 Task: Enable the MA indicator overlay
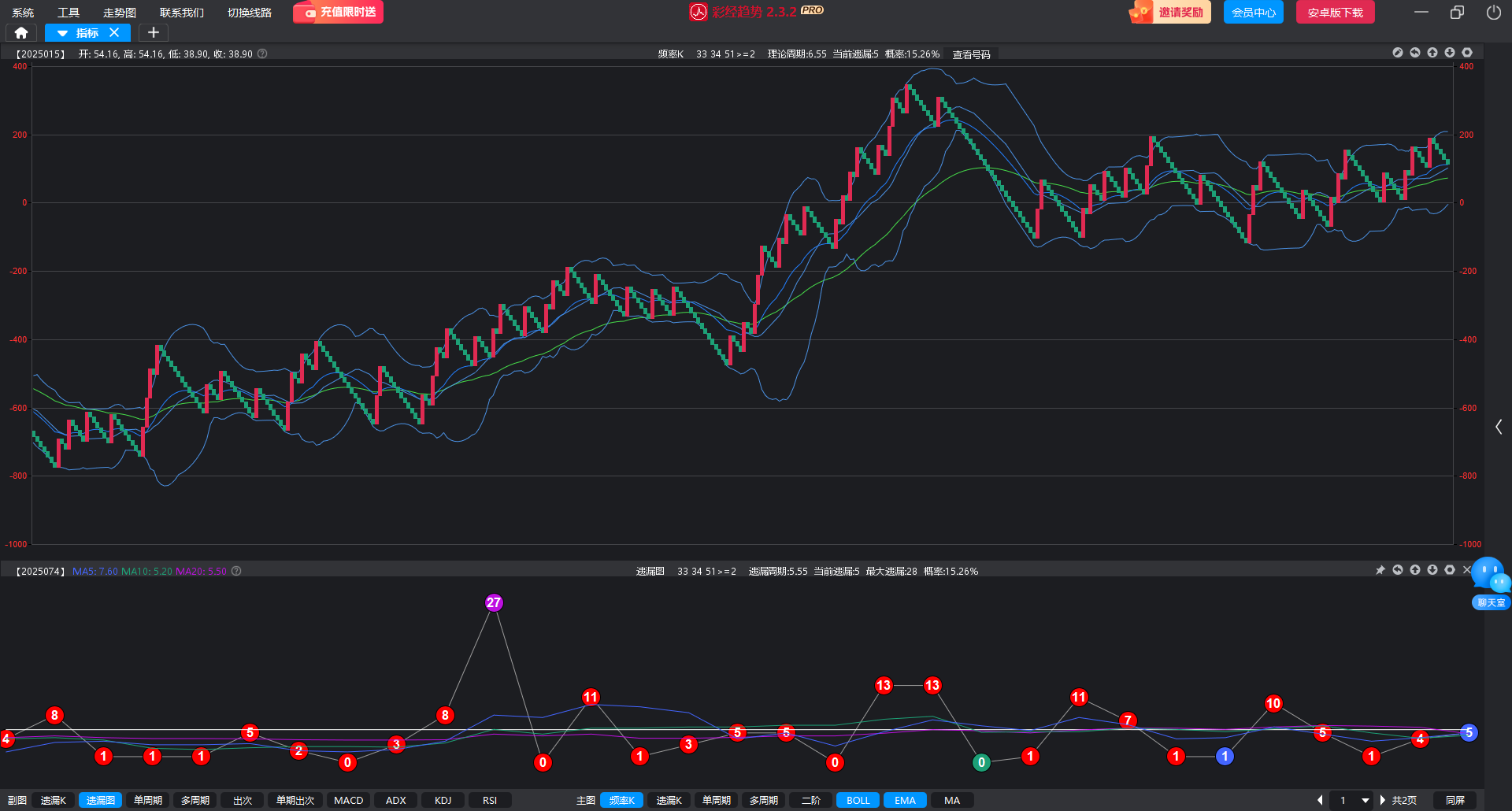tap(951, 800)
